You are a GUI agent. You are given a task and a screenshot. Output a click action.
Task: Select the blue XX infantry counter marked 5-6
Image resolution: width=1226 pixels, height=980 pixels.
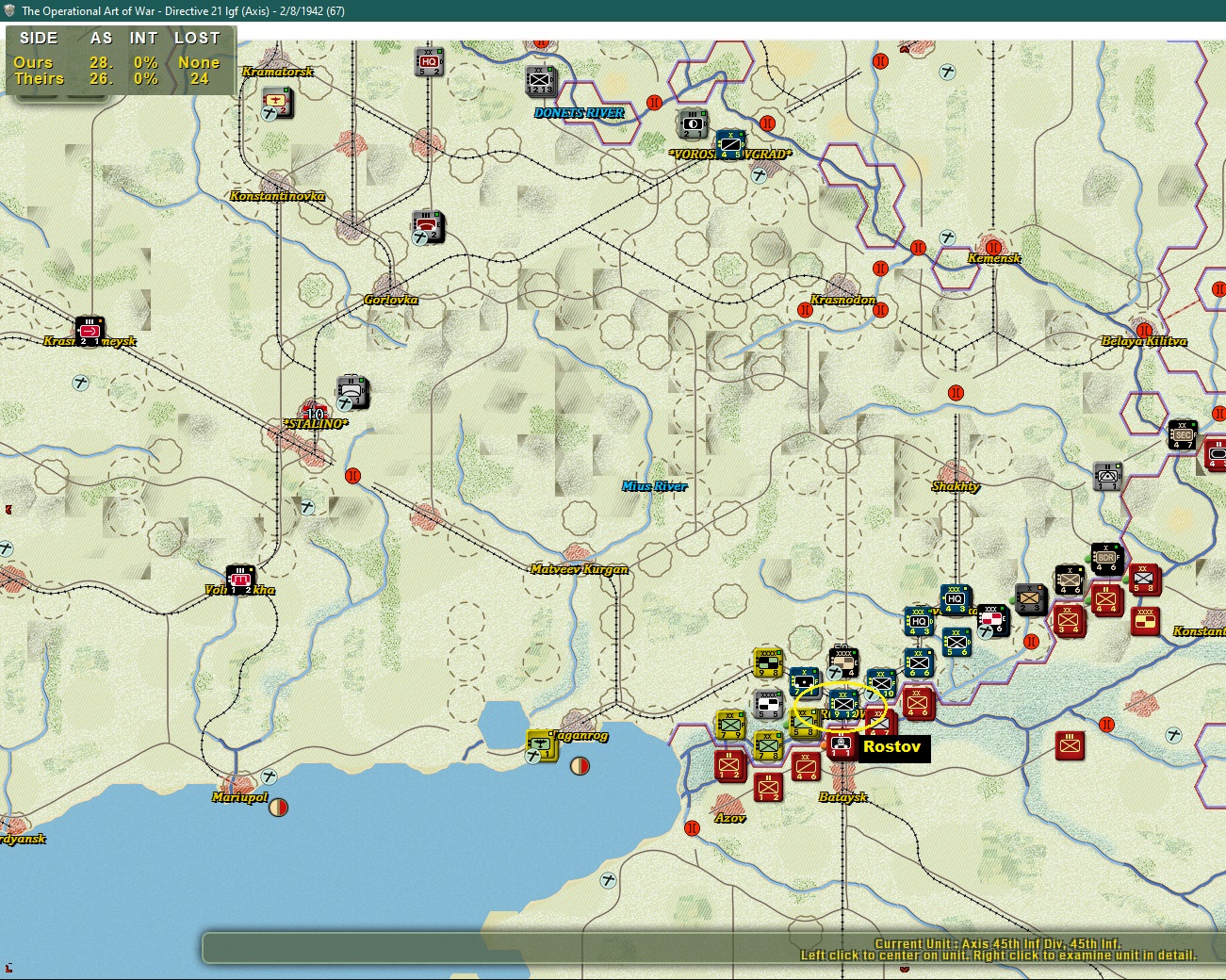tap(956, 642)
